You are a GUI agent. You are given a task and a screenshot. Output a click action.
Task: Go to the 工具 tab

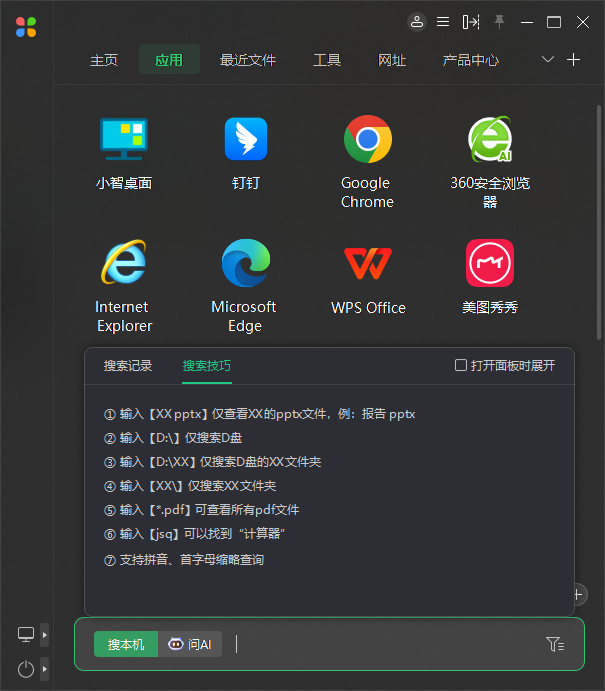327,59
